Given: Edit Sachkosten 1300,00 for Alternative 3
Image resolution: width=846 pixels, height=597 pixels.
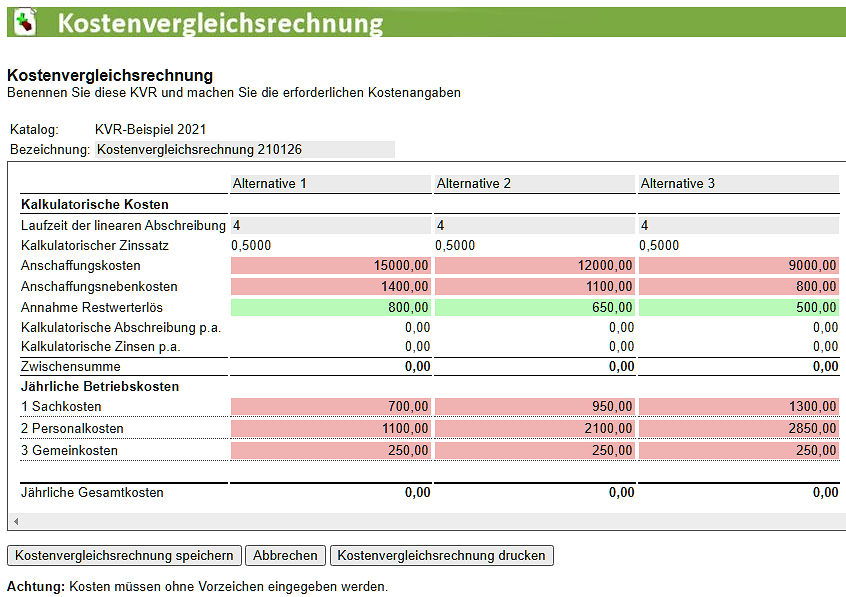Looking at the screenshot, I should point(739,407).
